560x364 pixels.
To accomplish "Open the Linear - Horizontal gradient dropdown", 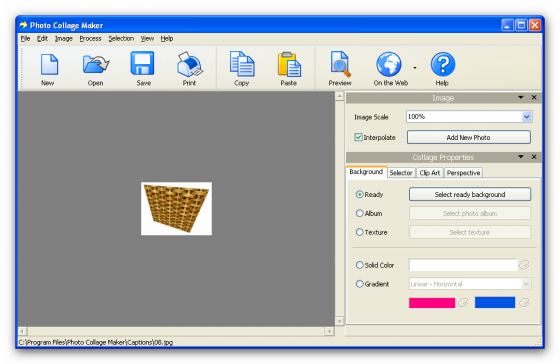I will coord(526,284).
